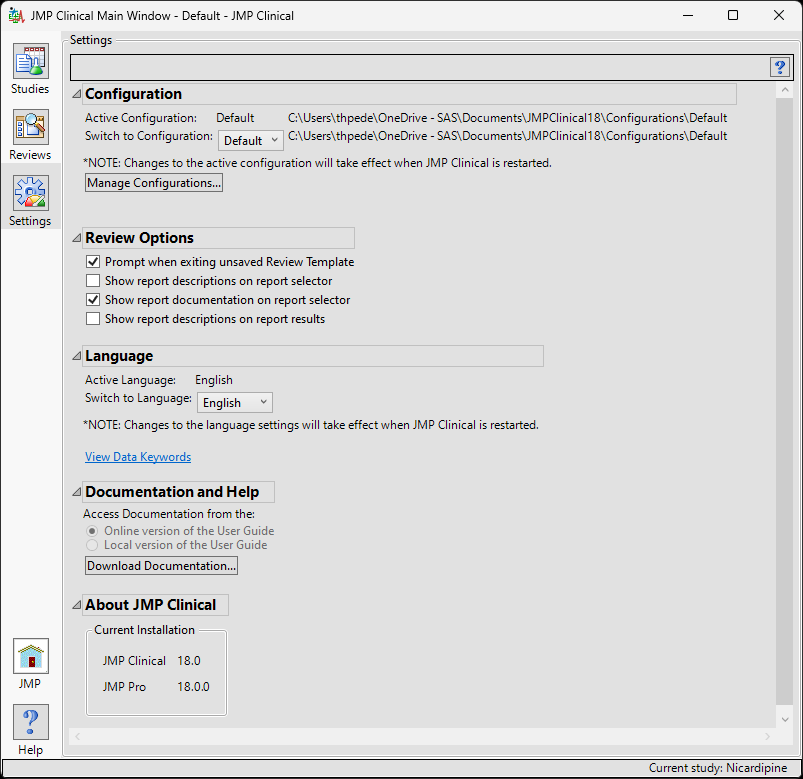Click the JMP Pro 18.0.0 version text

pyautogui.click(x=156, y=687)
